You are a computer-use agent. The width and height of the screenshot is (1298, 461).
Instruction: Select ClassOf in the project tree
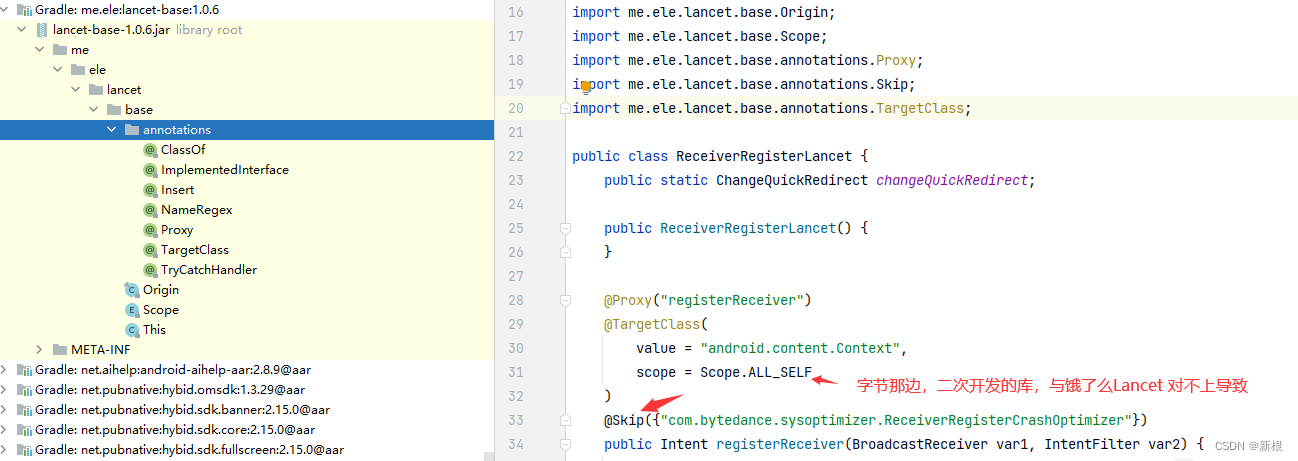tap(183, 150)
